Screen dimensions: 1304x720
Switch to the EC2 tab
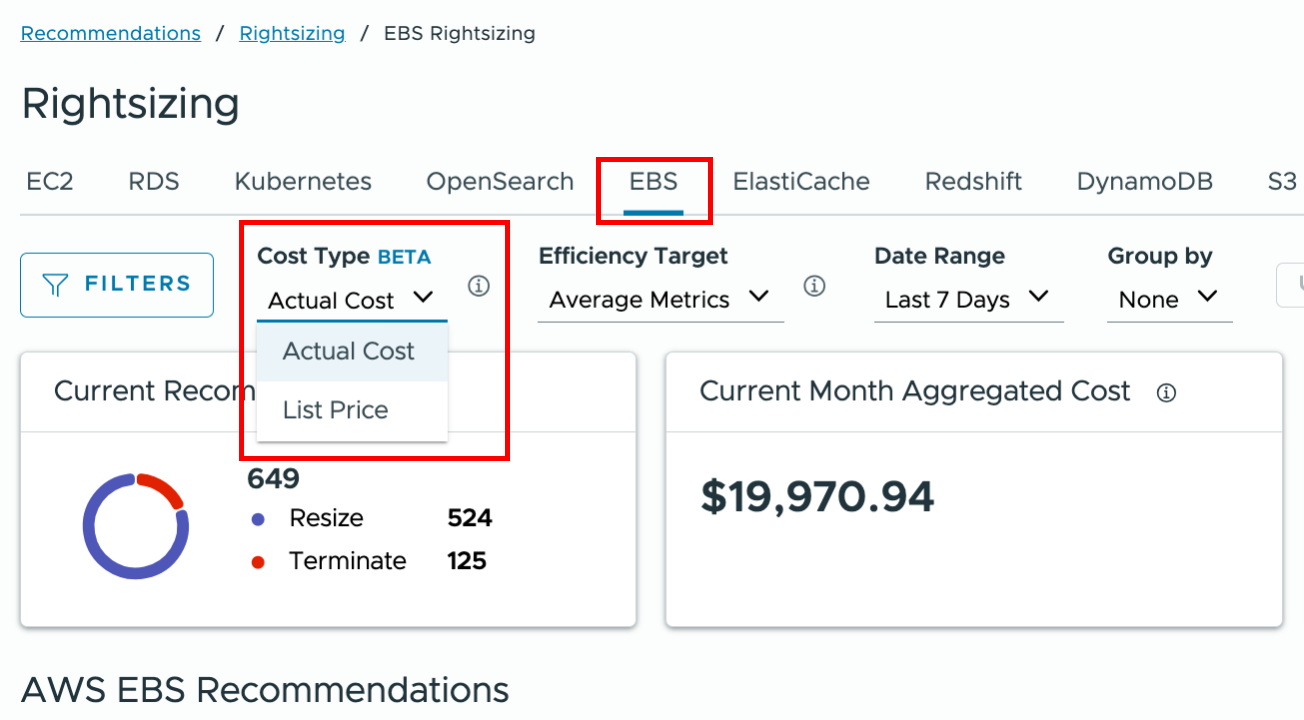49,181
